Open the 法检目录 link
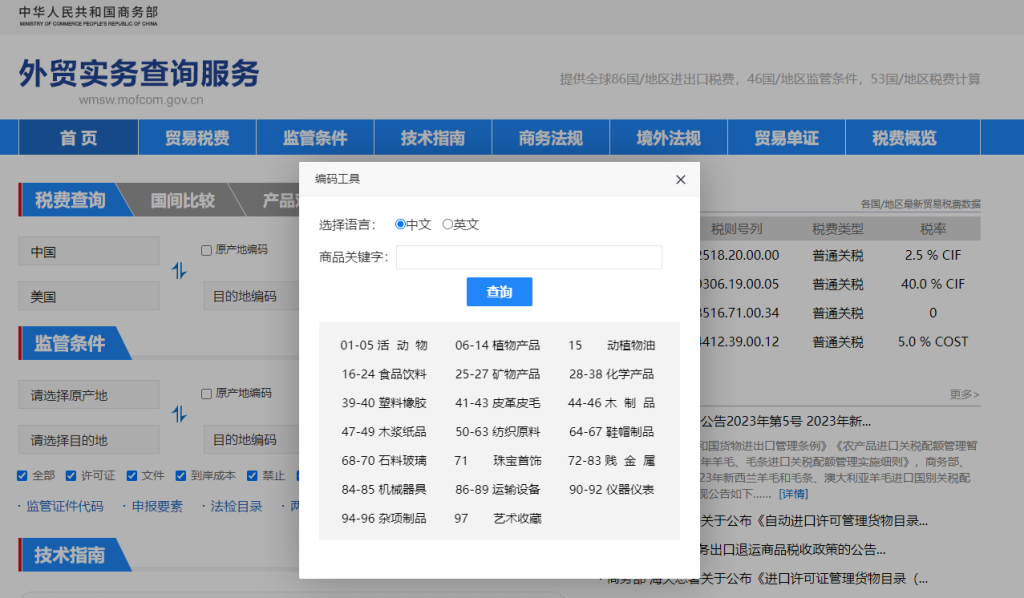The width and height of the screenshot is (1024, 598). click(x=236, y=507)
